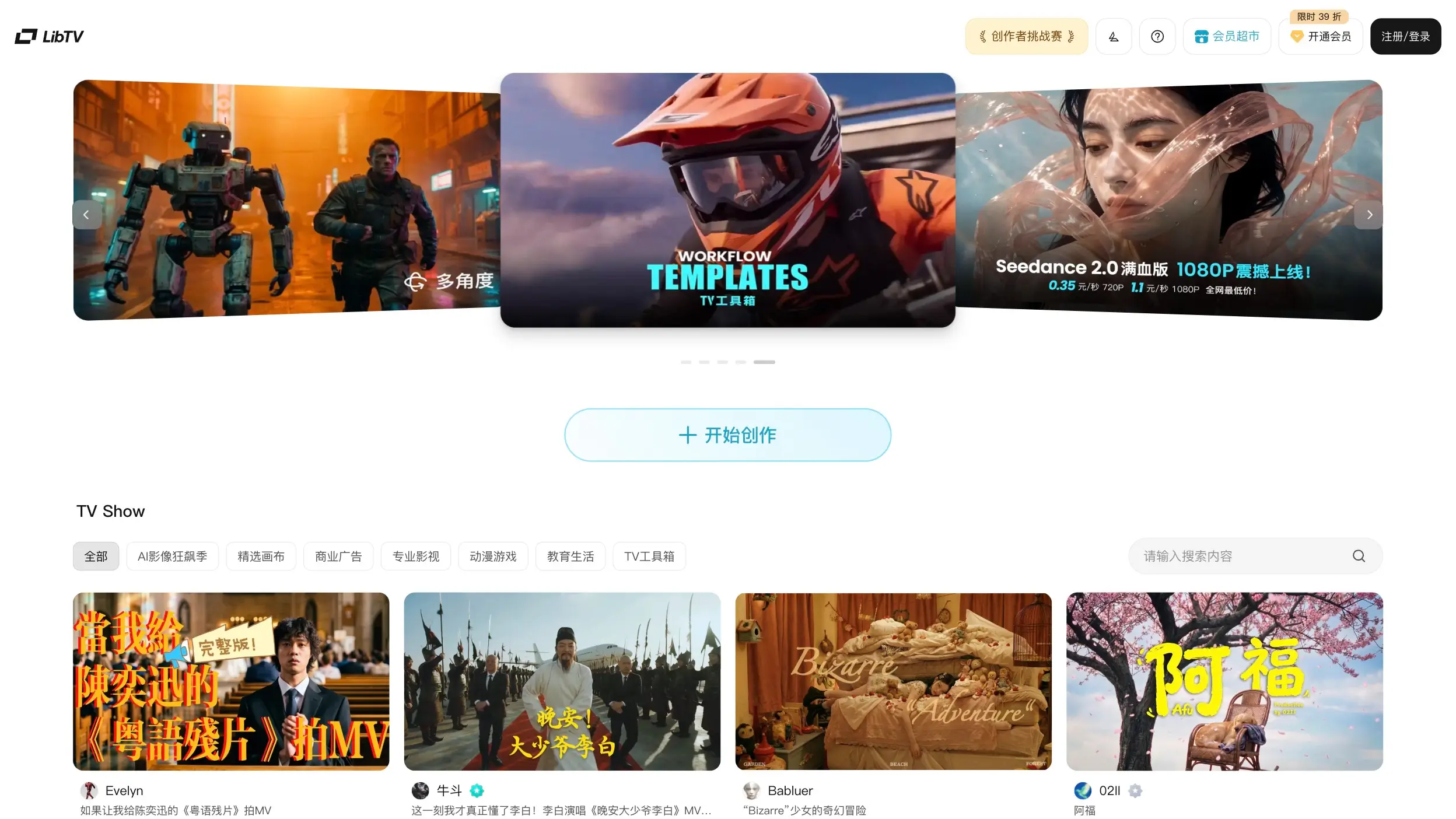Click Babluer's avatar icon
Viewport: 1456px width, 819px height.
pos(751,790)
